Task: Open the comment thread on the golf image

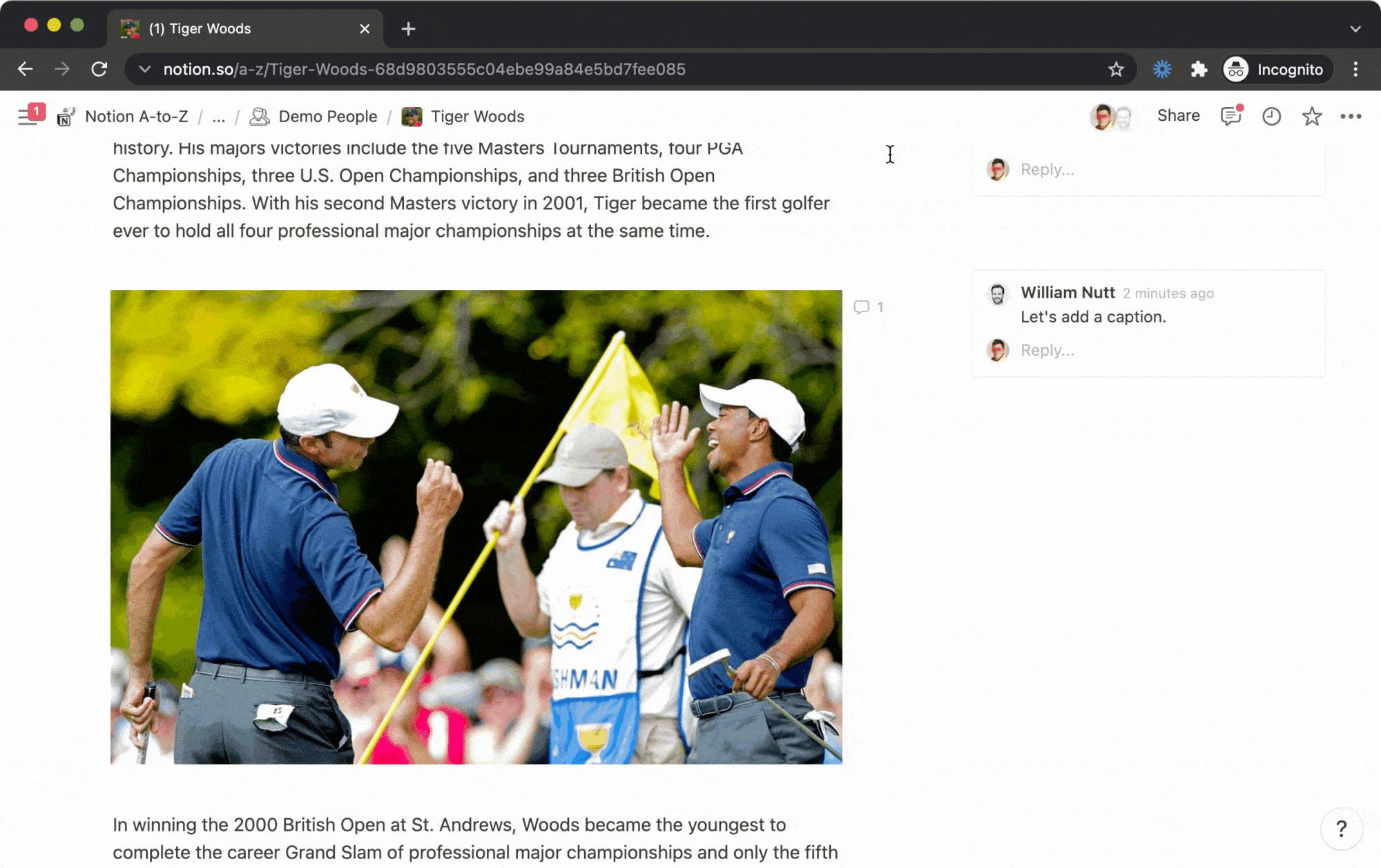Action: 867,307
